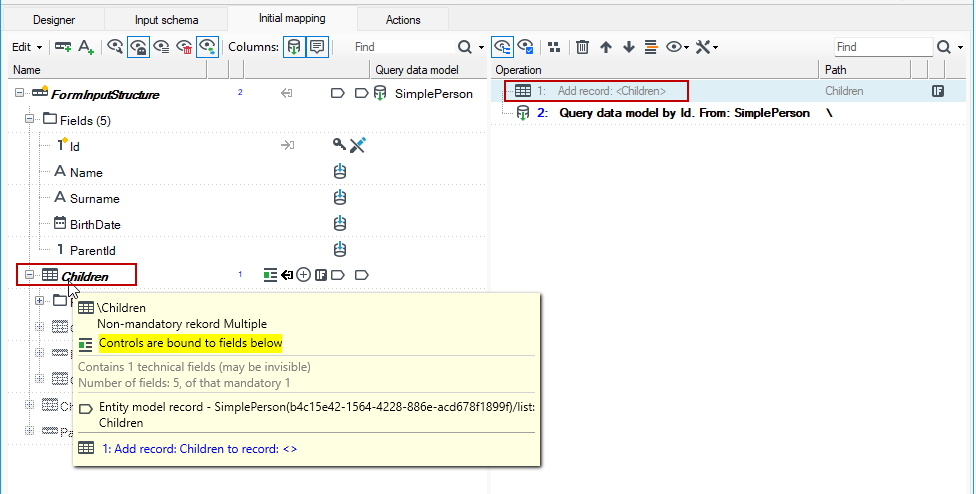Click the add record structure icon
This screenshot has width=976, height=494.
point(62,47)
